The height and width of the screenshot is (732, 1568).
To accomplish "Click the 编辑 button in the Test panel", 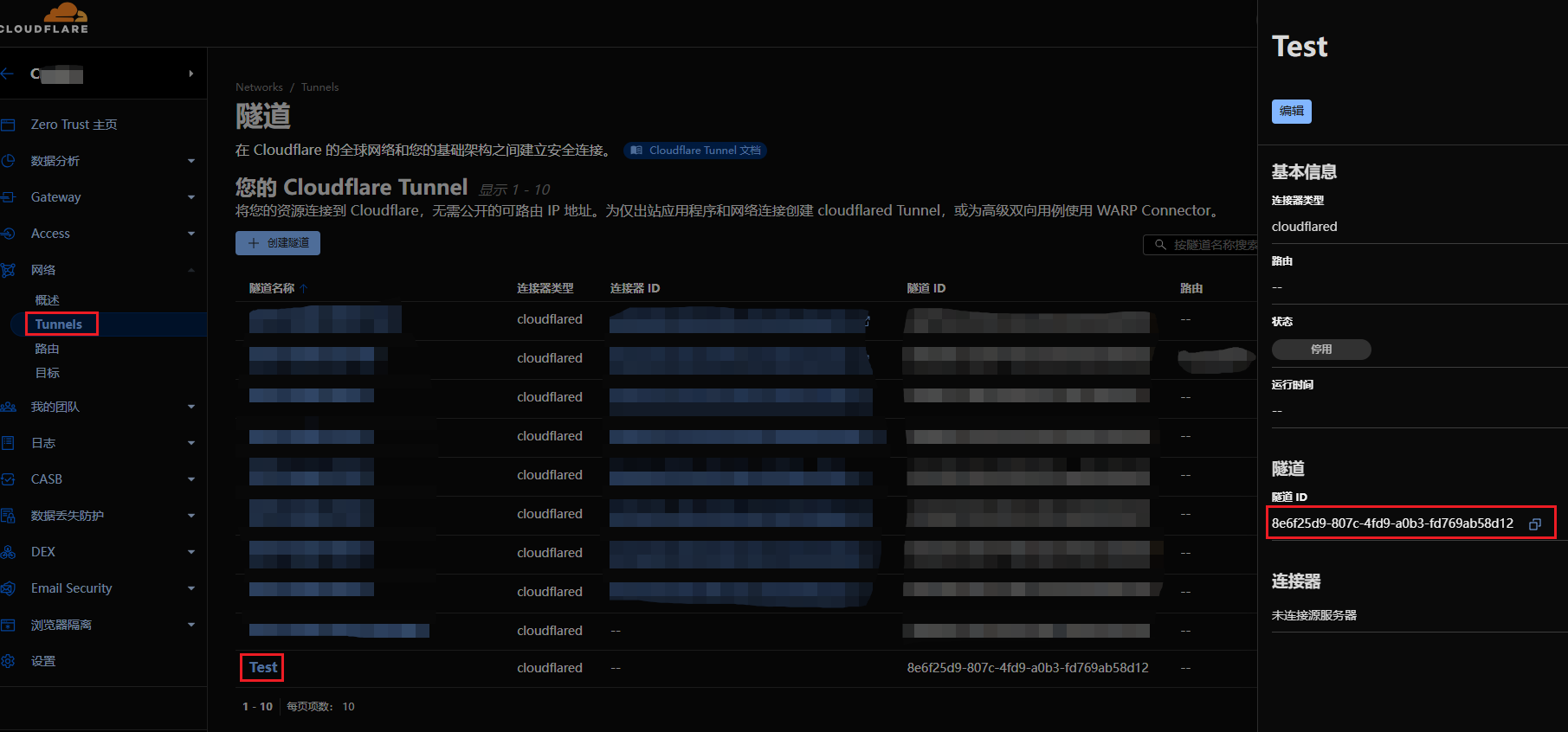I will [x=1291, y=111].
